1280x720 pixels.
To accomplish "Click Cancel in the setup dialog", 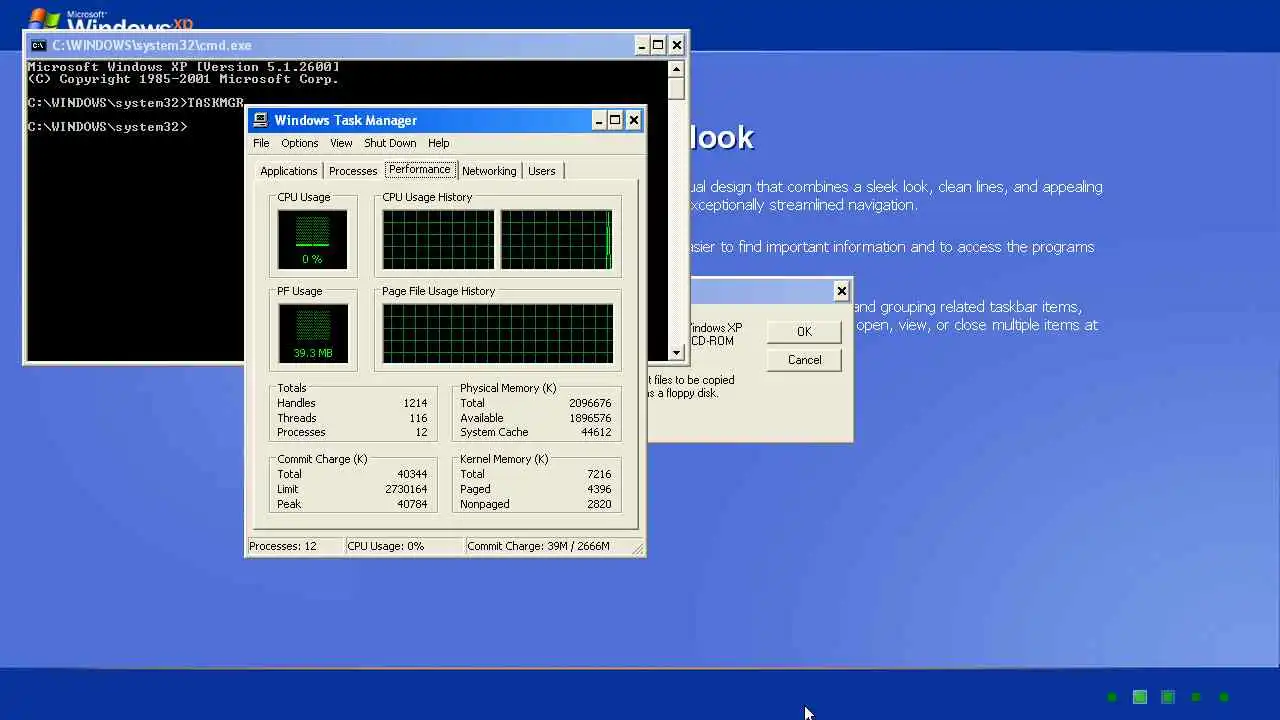I will coord(804,360).
